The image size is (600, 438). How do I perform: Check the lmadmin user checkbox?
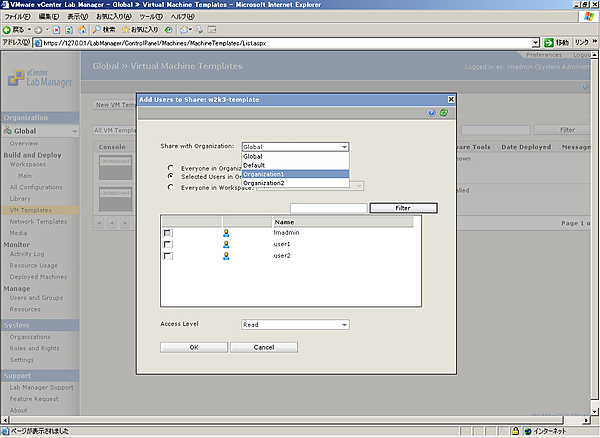click(x=168, y=233)
